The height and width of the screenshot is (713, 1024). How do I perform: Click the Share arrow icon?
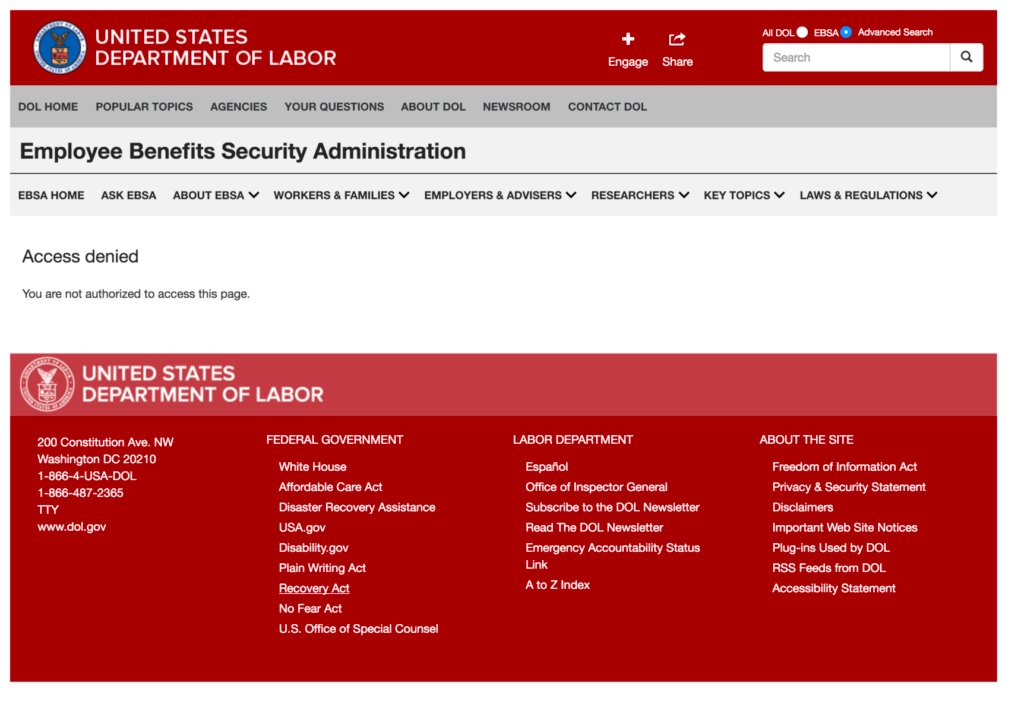[x=677, y=39]
